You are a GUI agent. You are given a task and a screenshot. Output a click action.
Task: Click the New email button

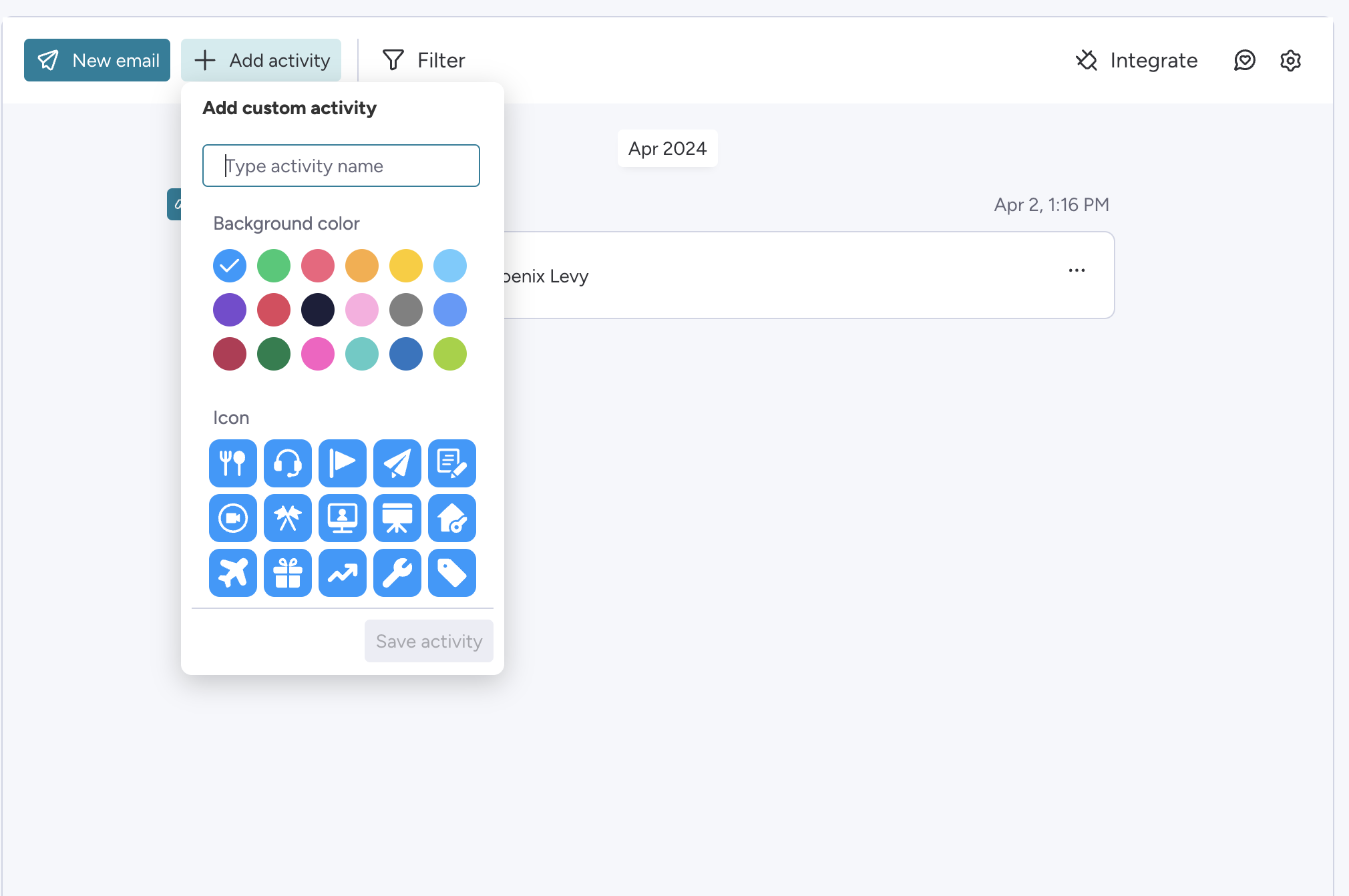[98, 60]
